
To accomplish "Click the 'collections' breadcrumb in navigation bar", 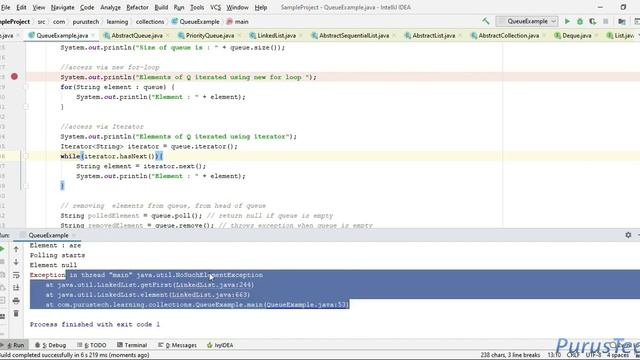I will click(150, 22).
